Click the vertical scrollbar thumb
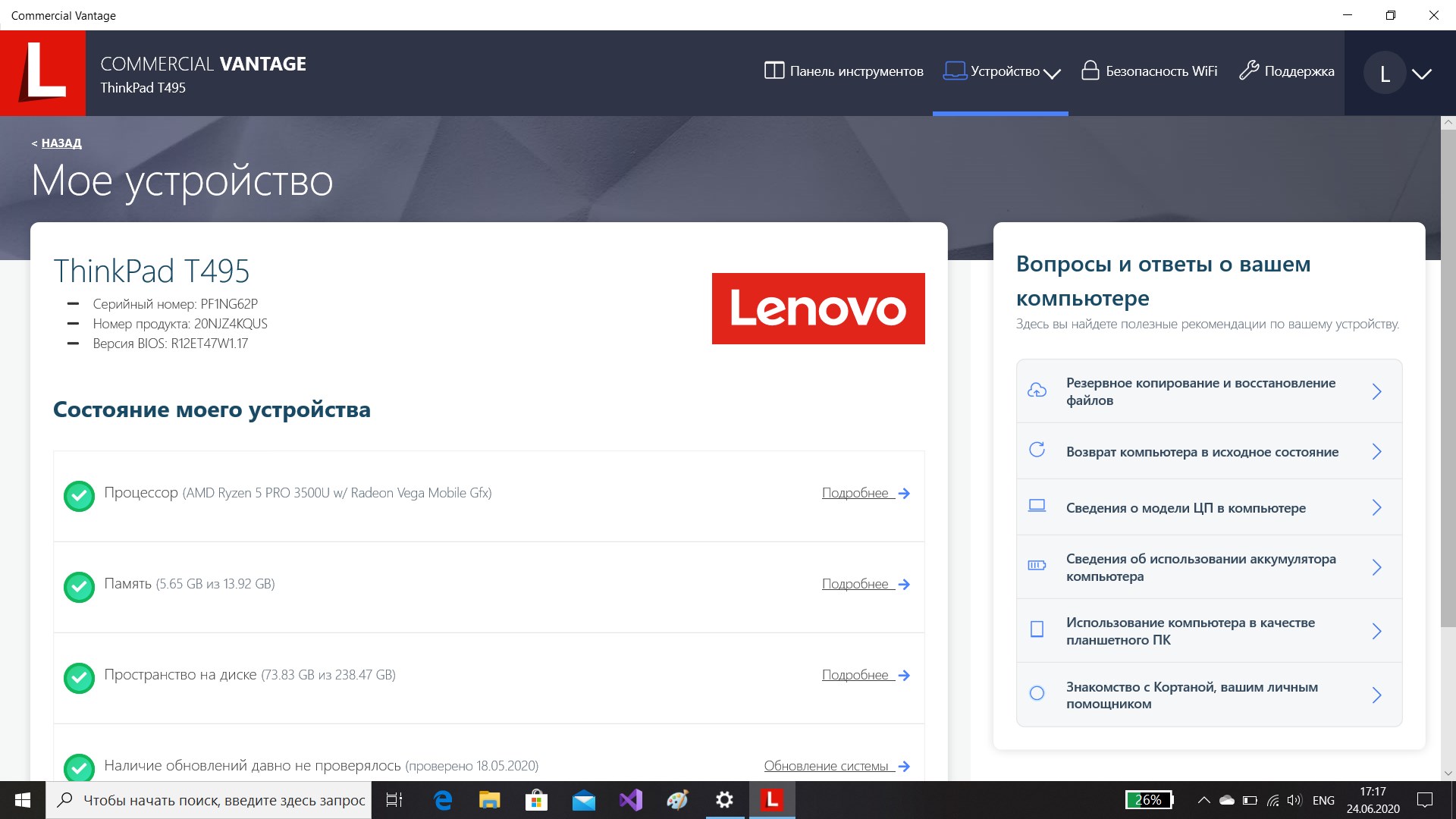 click(1448, 378)
